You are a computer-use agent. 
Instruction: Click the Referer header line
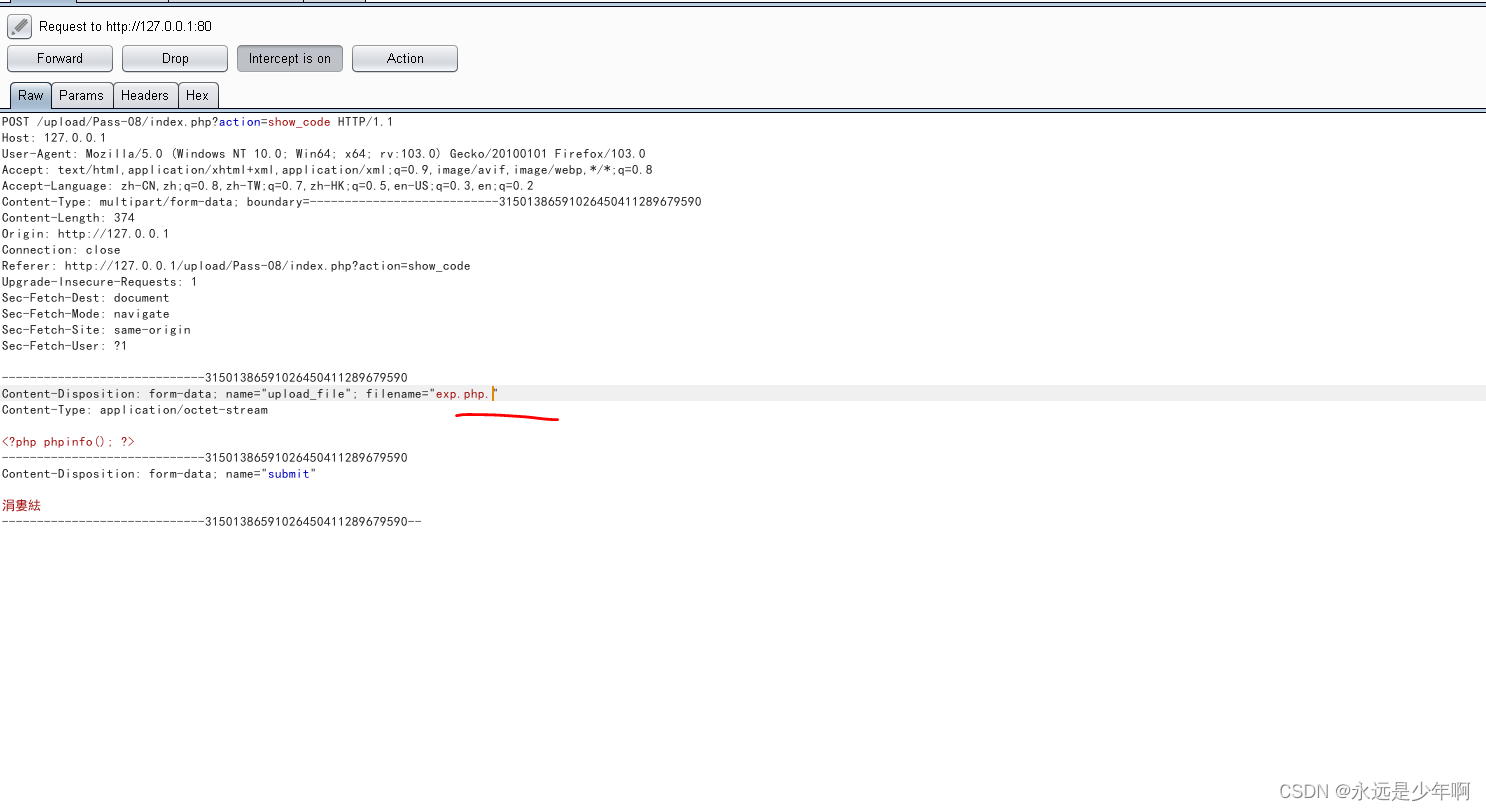click(236, 266)
